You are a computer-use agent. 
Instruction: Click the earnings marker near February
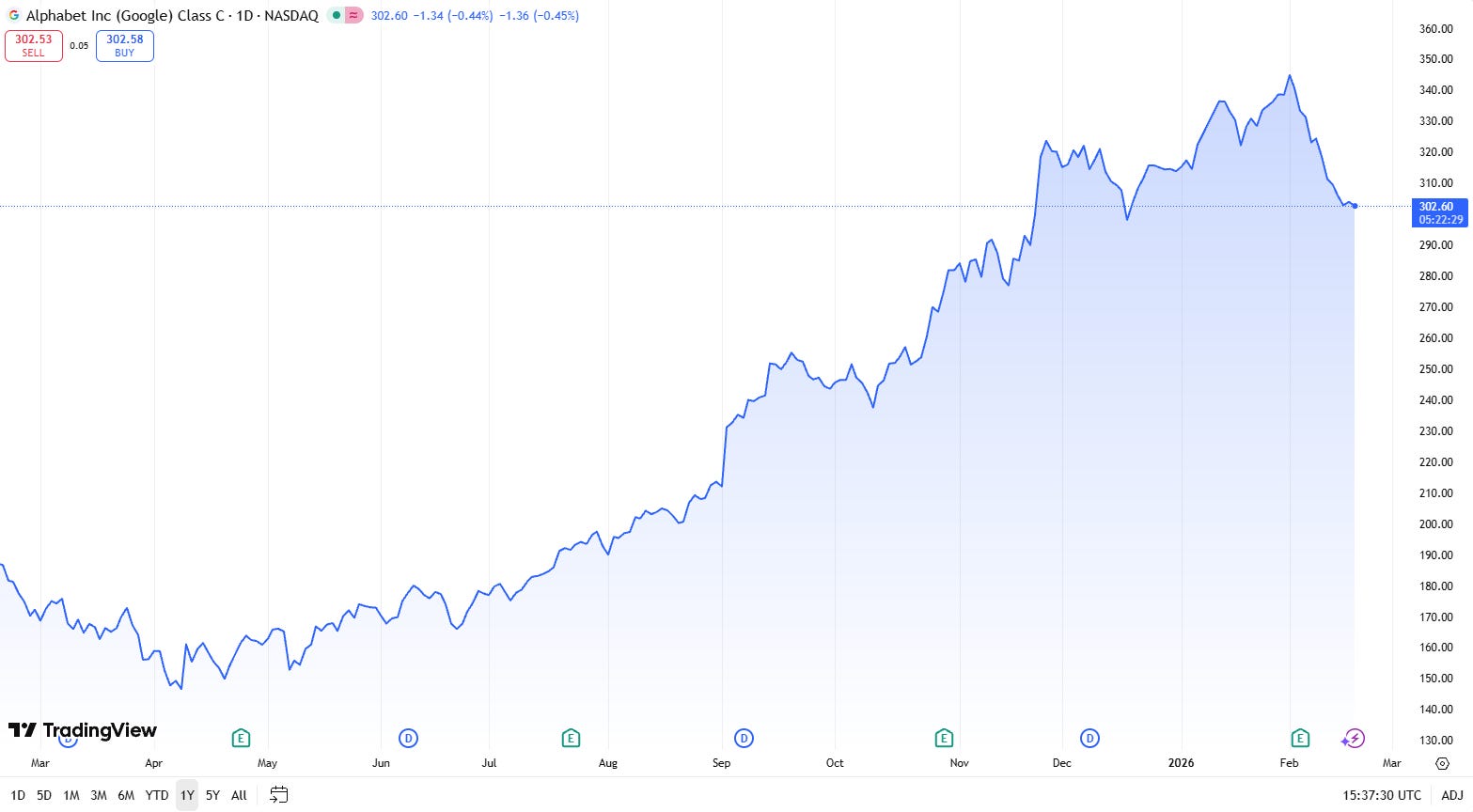(x=1300, y=738)
